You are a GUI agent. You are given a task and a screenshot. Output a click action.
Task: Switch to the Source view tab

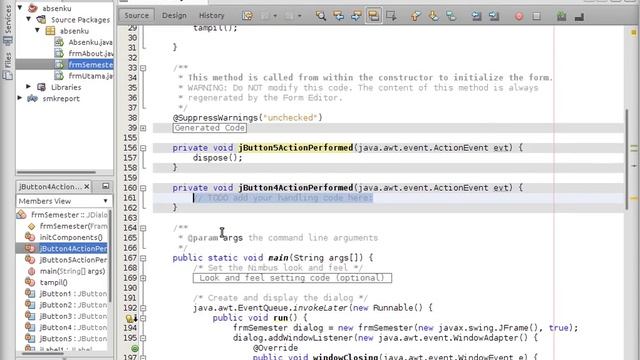coord(136,16)
